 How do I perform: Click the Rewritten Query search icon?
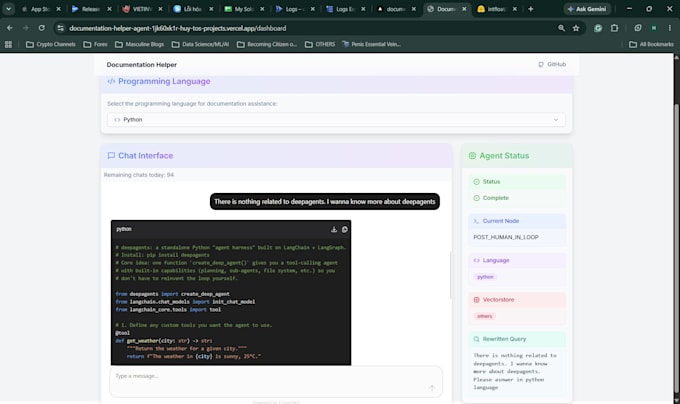pos(476,339)
